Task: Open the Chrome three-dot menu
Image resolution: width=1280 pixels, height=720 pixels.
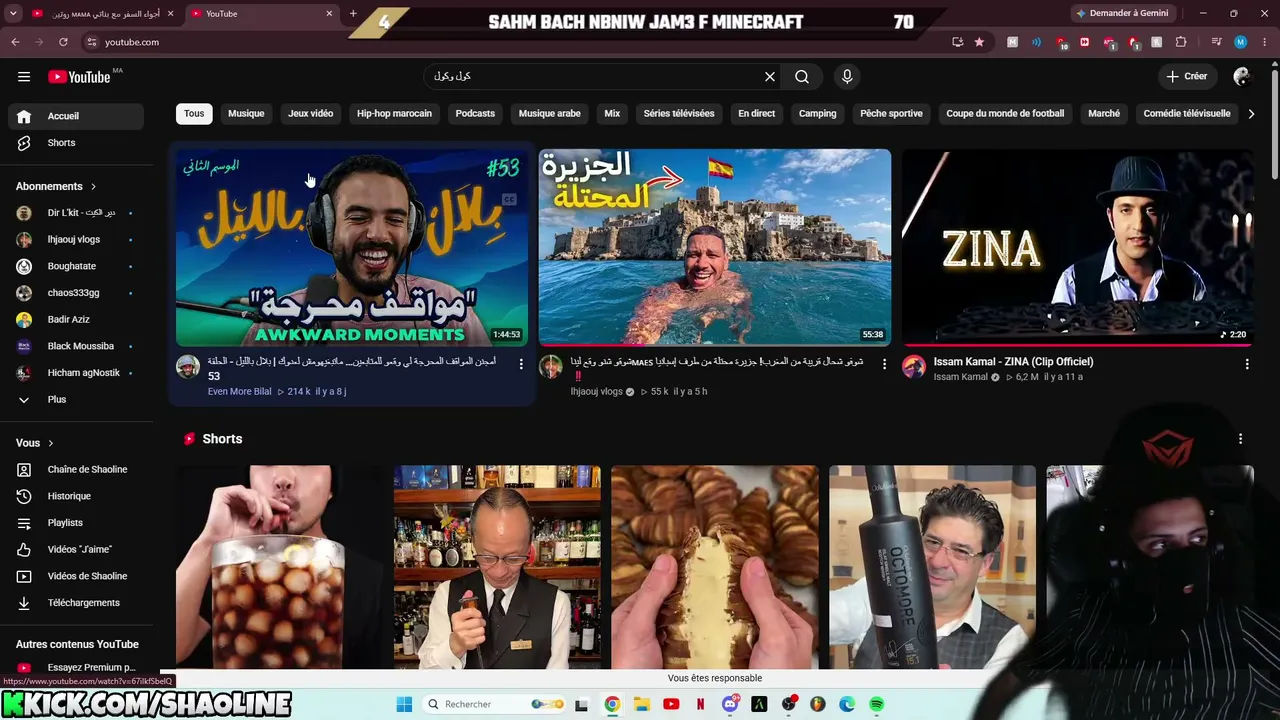Action: click(x=1265, y=42)
